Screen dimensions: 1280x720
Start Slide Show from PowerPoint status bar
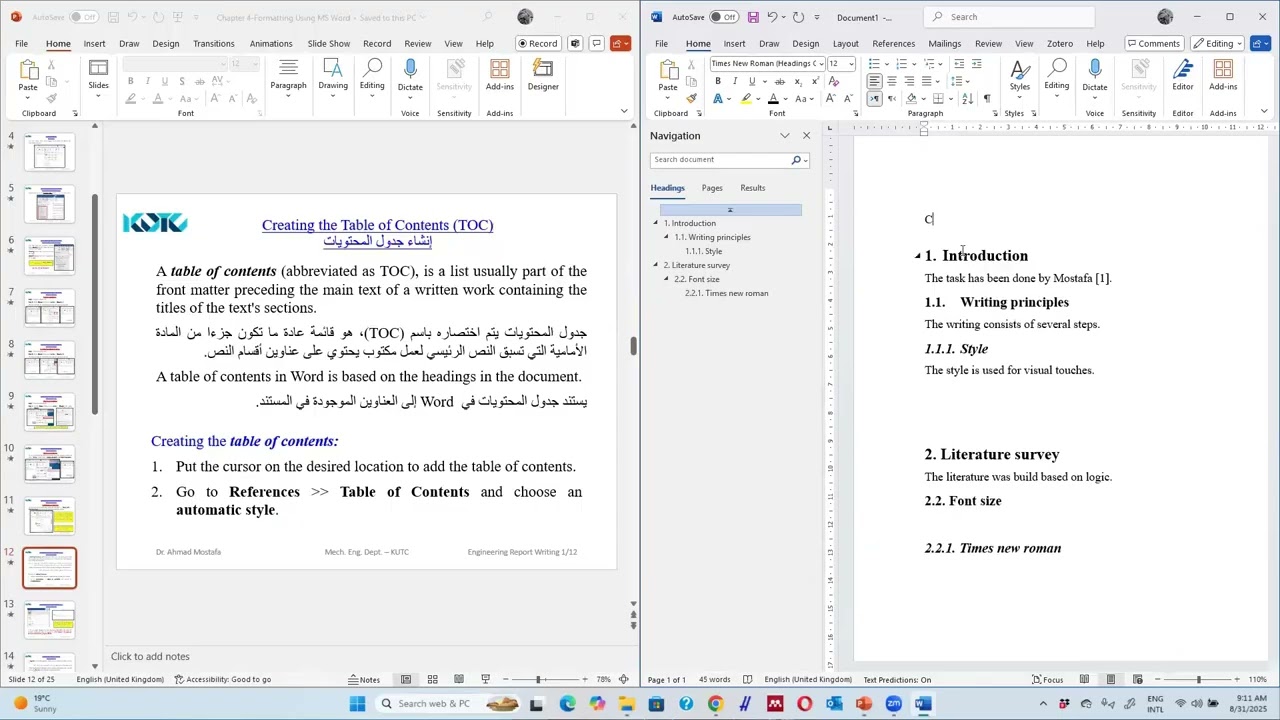(x=485, y=680)
